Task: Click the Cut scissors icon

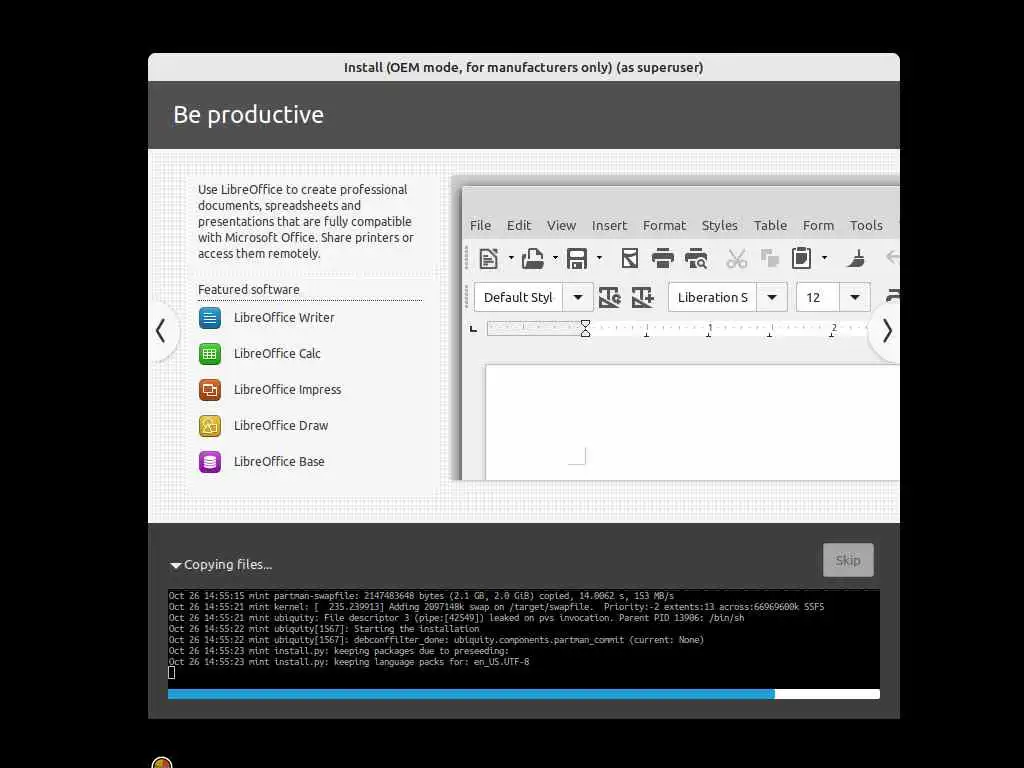Action: [737, 259]
